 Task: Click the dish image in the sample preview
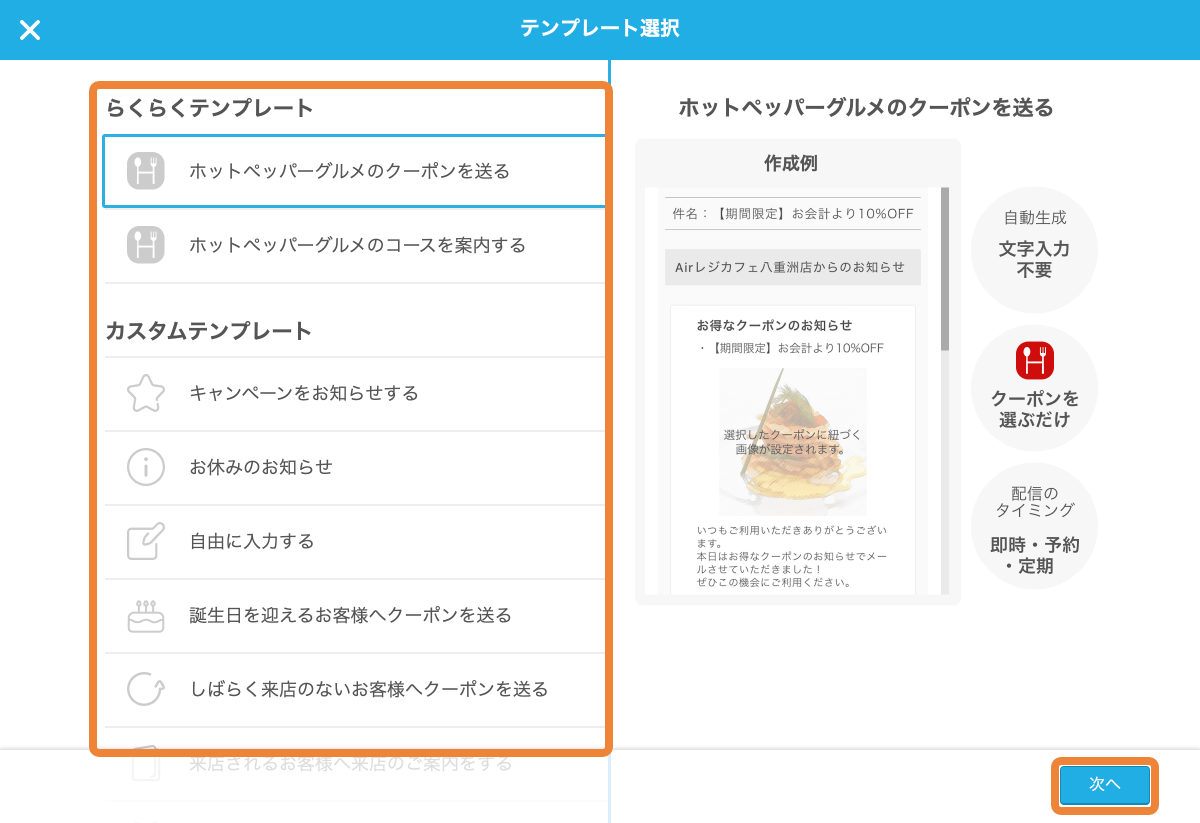tap(793, 442)
